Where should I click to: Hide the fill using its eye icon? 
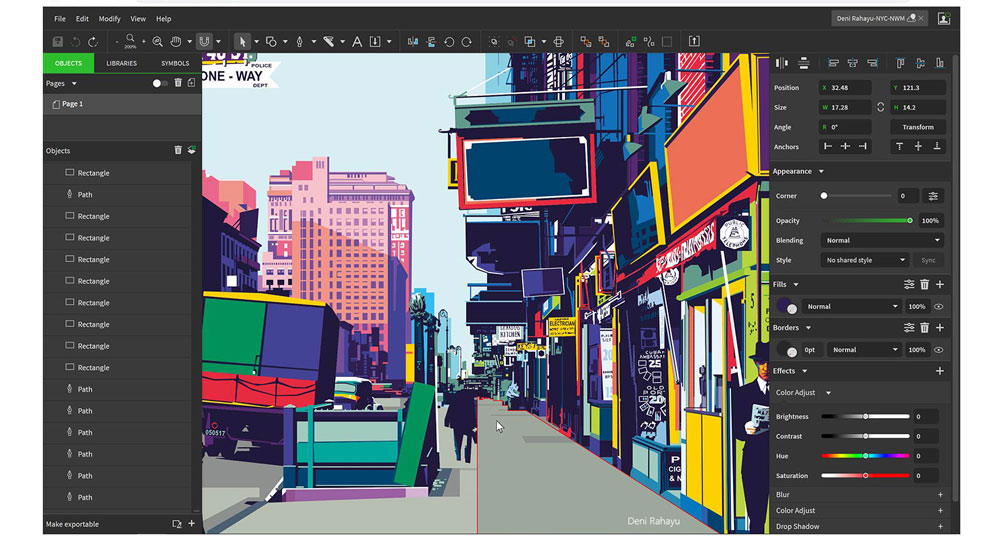click(939, 307)
